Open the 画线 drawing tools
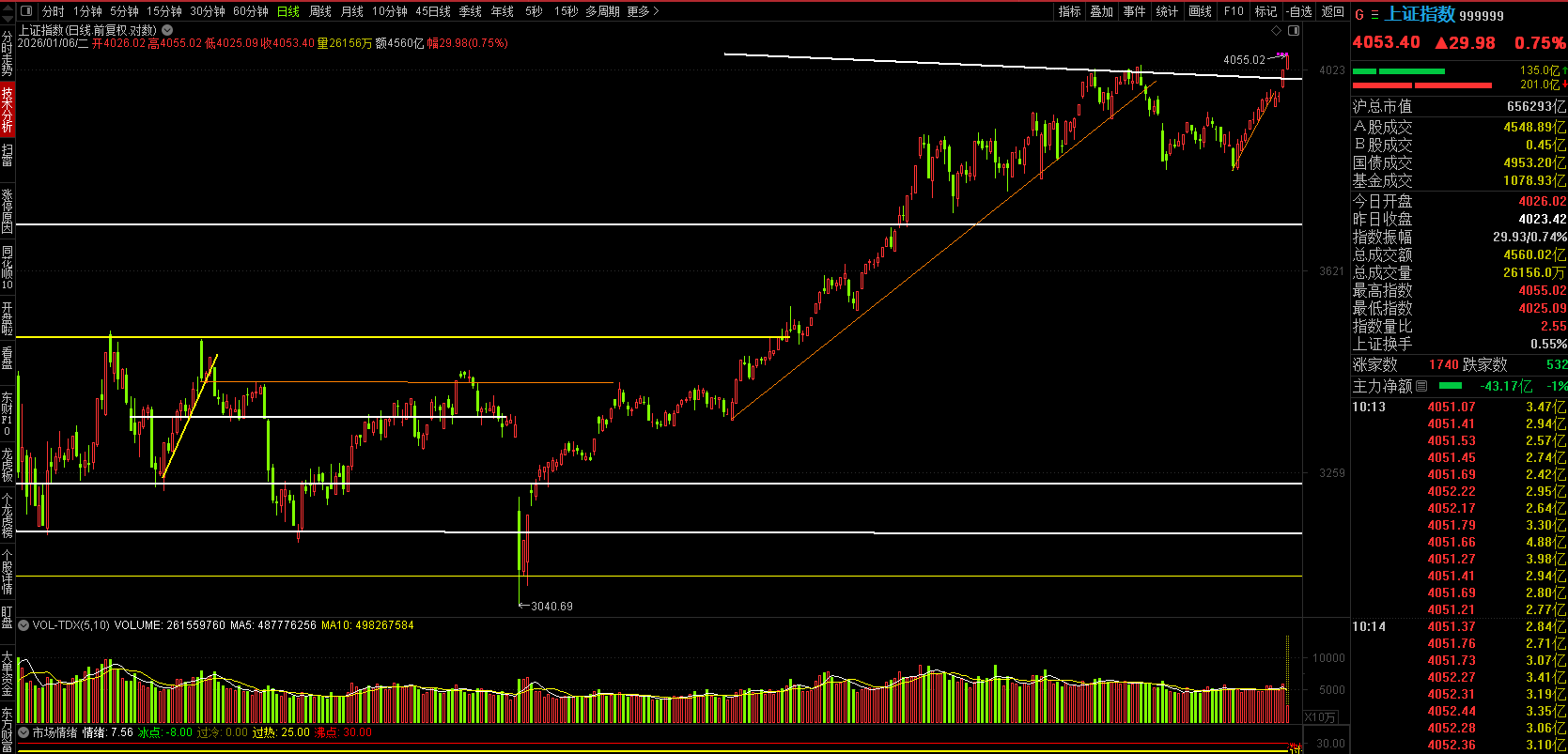 (1200, 11)
